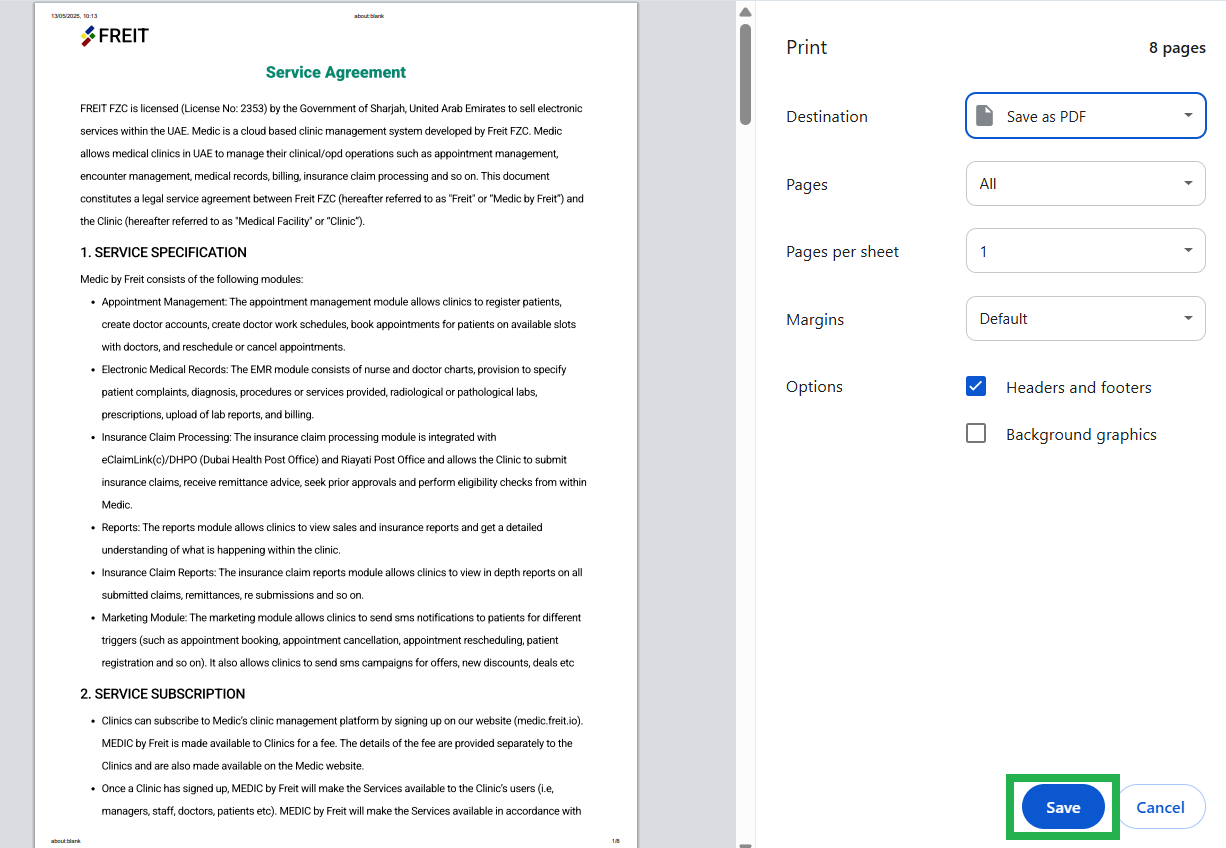
Task: Click the Headers and footers label
Action: [x=1079, y=387]
